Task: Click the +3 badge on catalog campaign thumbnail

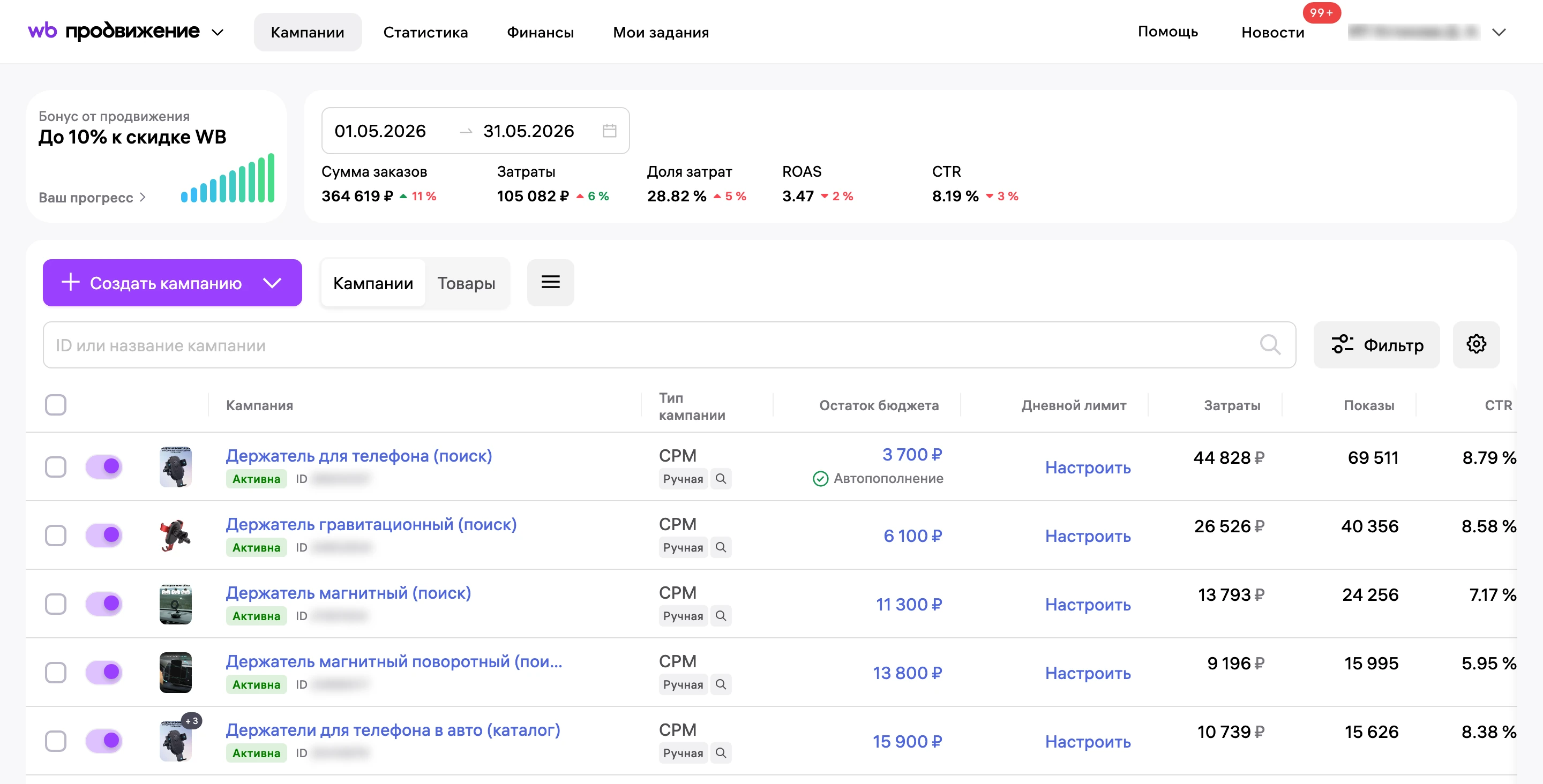Action: click(192, 720)
